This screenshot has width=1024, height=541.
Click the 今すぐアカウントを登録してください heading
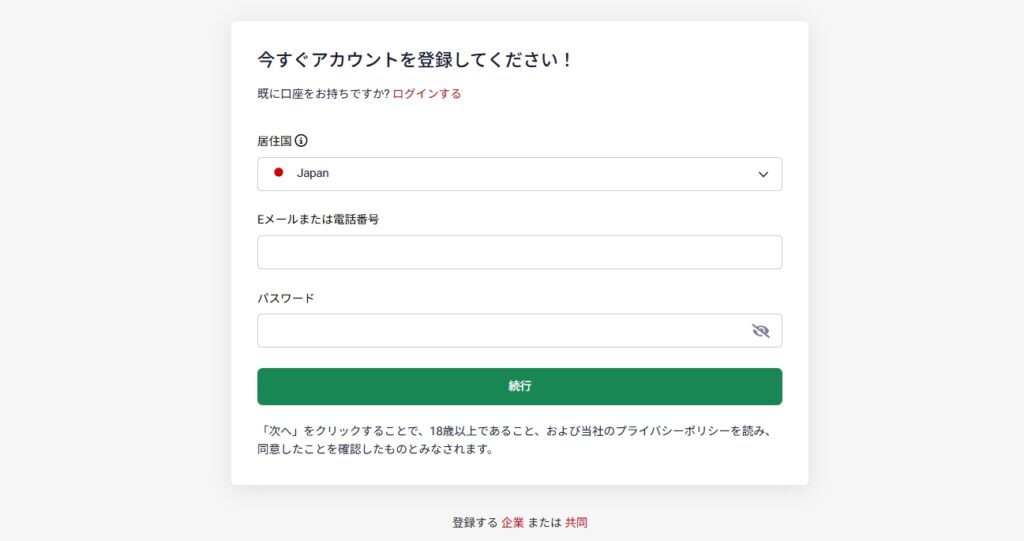coord(415,59)
